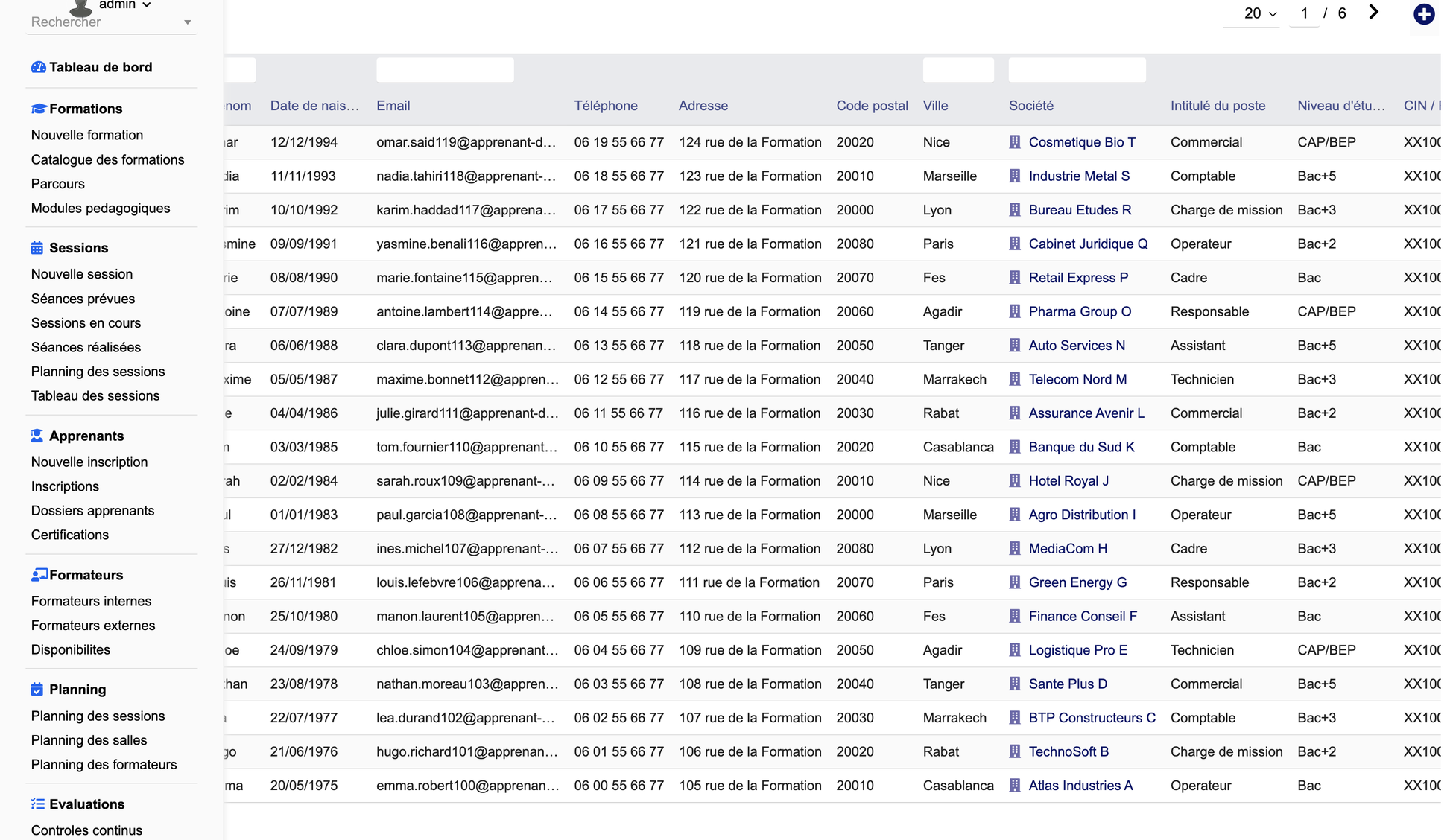Click building icon beside Retail Express P
Screen dimensions: 1450x840
point(1015,278)
